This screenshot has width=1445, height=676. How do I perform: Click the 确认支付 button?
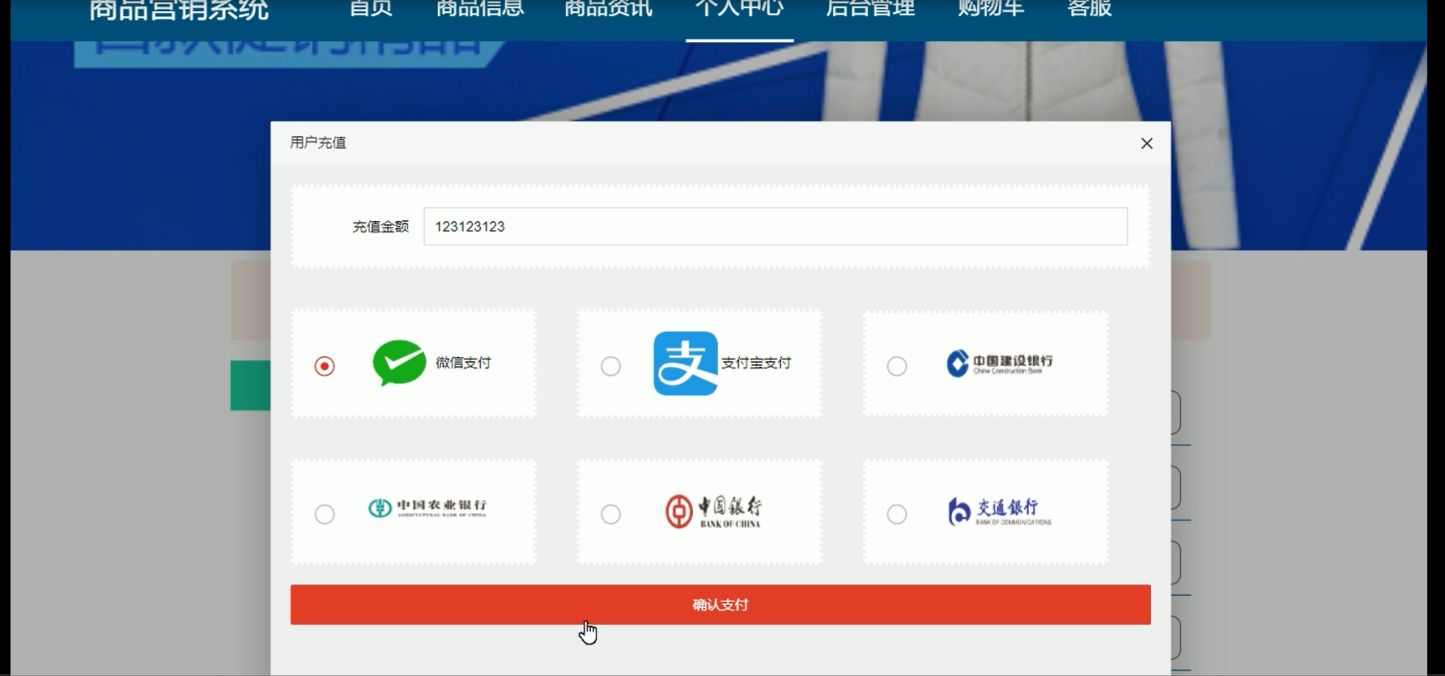[720, 605]
